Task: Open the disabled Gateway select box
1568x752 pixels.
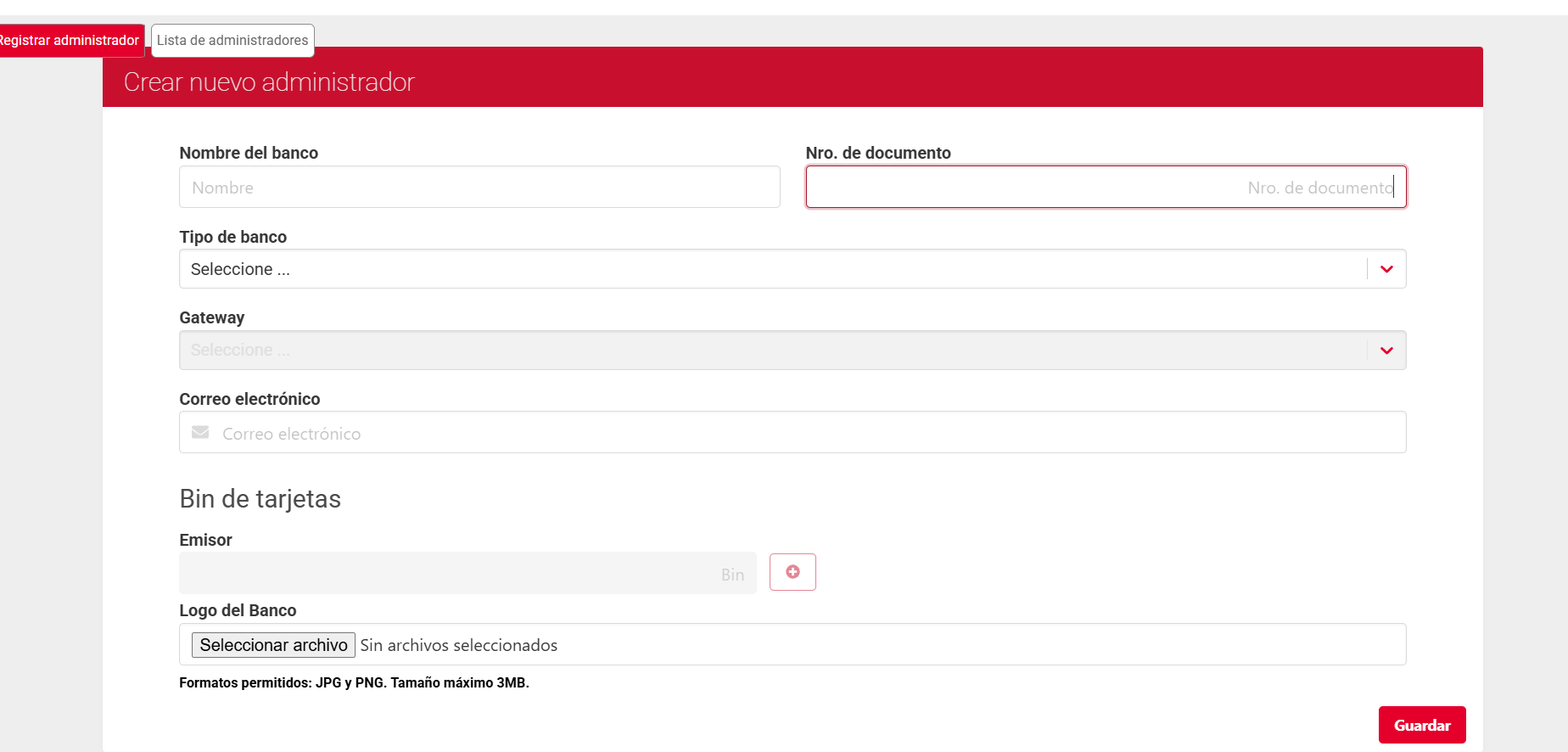Action: click(x=764, y=351)
